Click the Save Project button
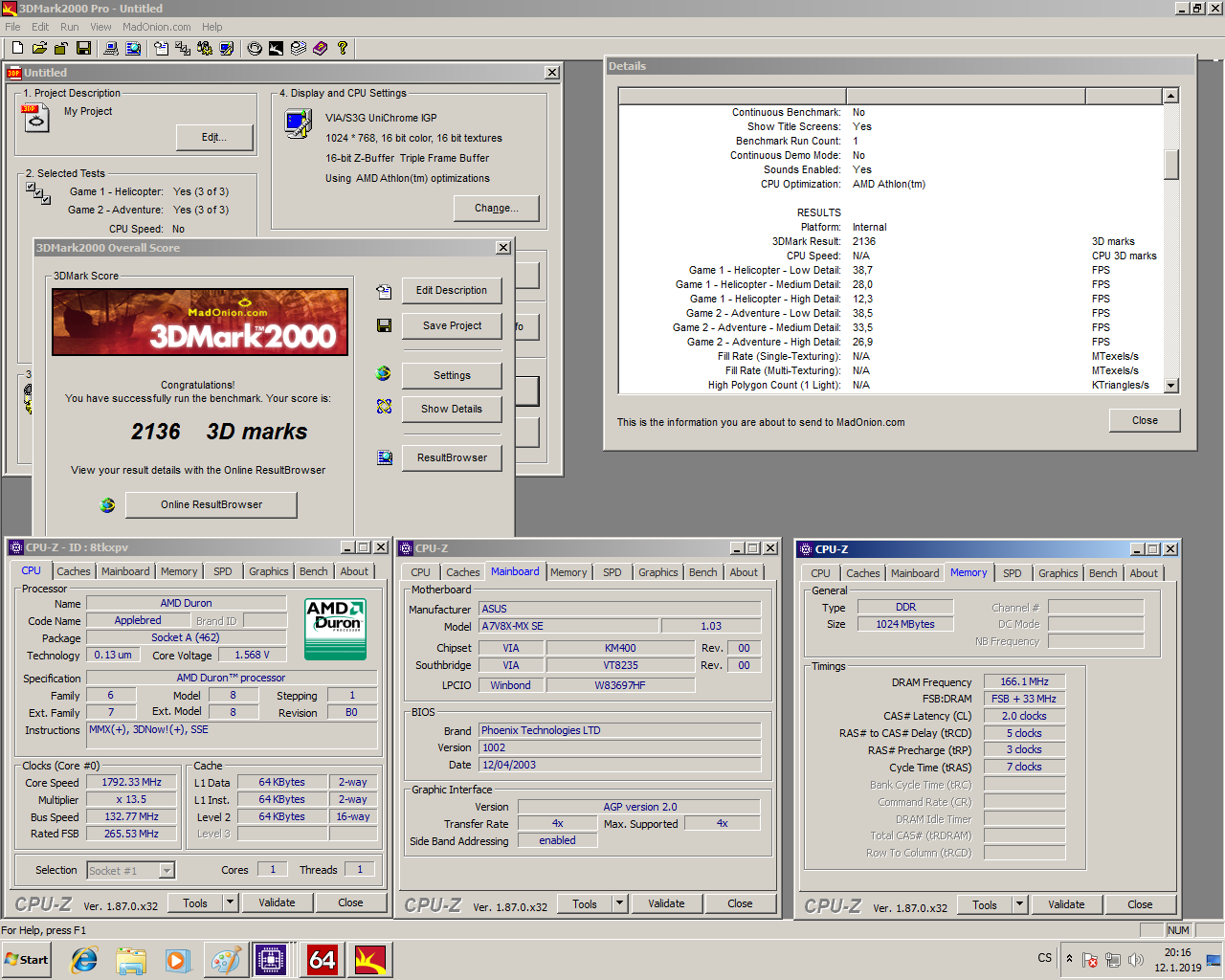Screen dimensions: 1225x980 click(452, 325)
